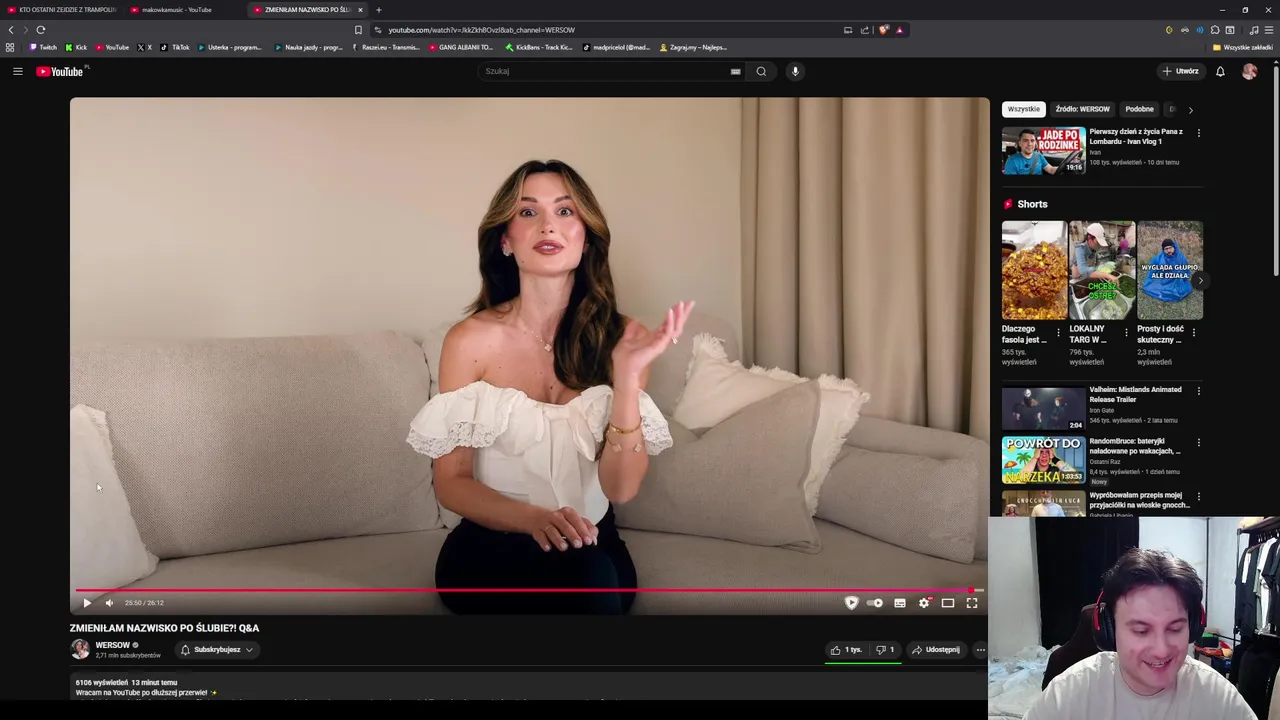Open the Kick bookmark
Image resolution: width=1280 pixels, height=720 pixels.
(76, 47)
